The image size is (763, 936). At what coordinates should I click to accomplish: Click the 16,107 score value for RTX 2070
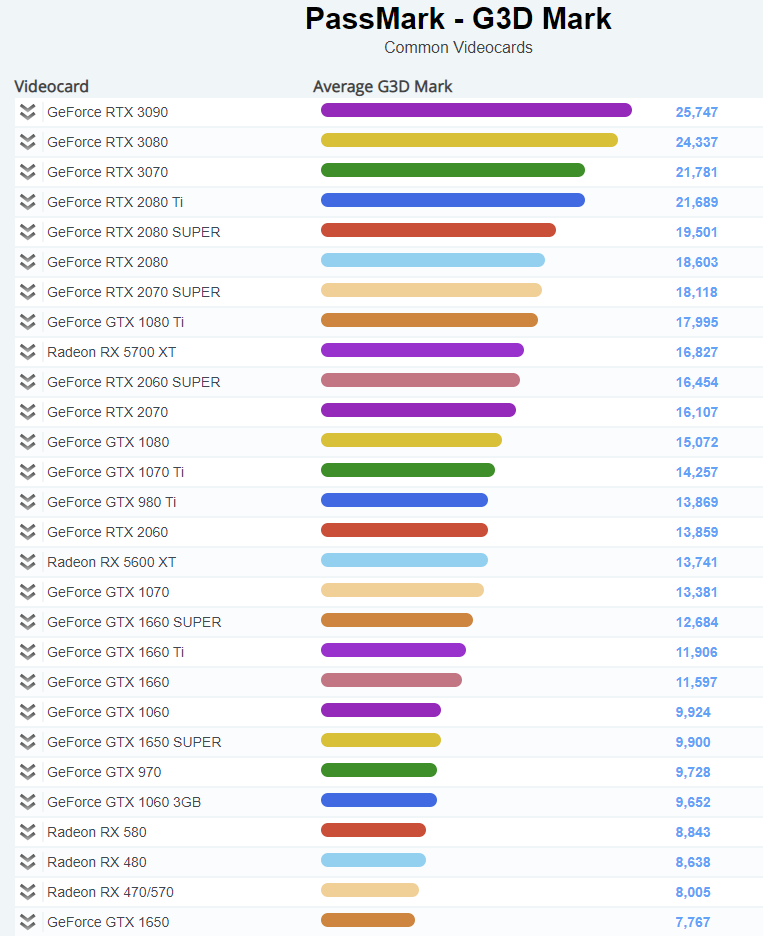(697, 412)
